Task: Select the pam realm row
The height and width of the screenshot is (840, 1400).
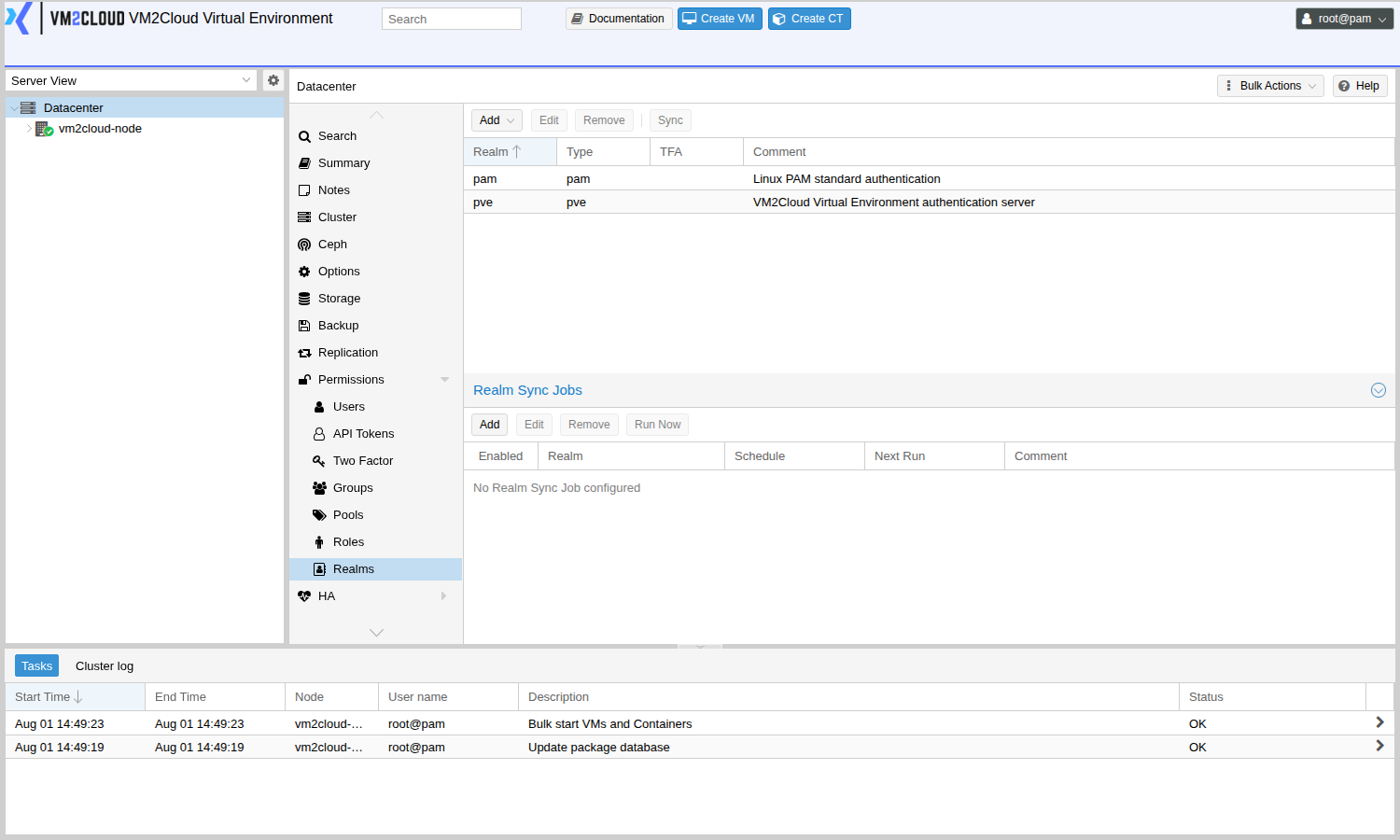Action: [x=929, y=179]
